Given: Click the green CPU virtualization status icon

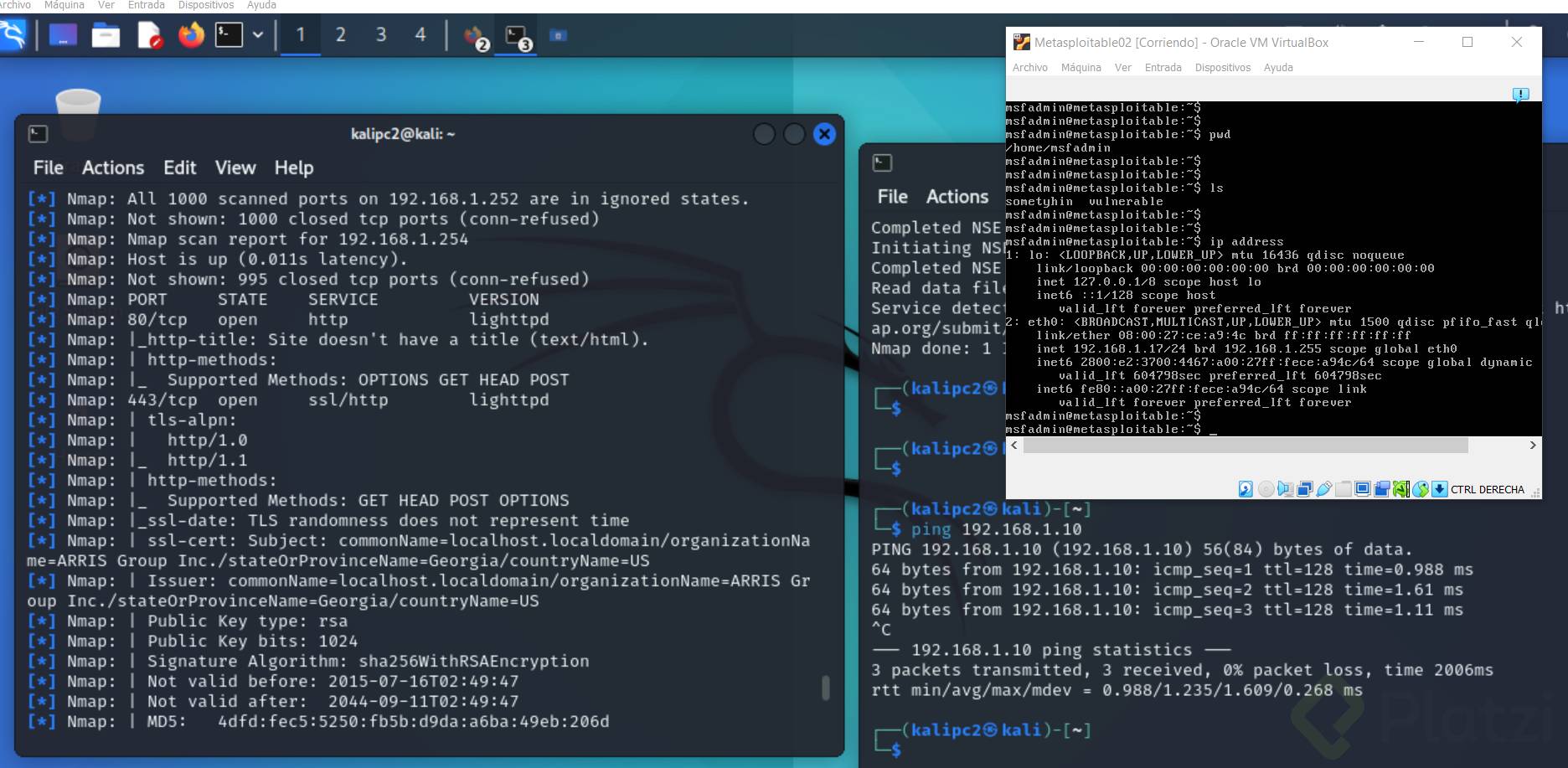Looking at the screenshot, I should [x=1401, y=489].
